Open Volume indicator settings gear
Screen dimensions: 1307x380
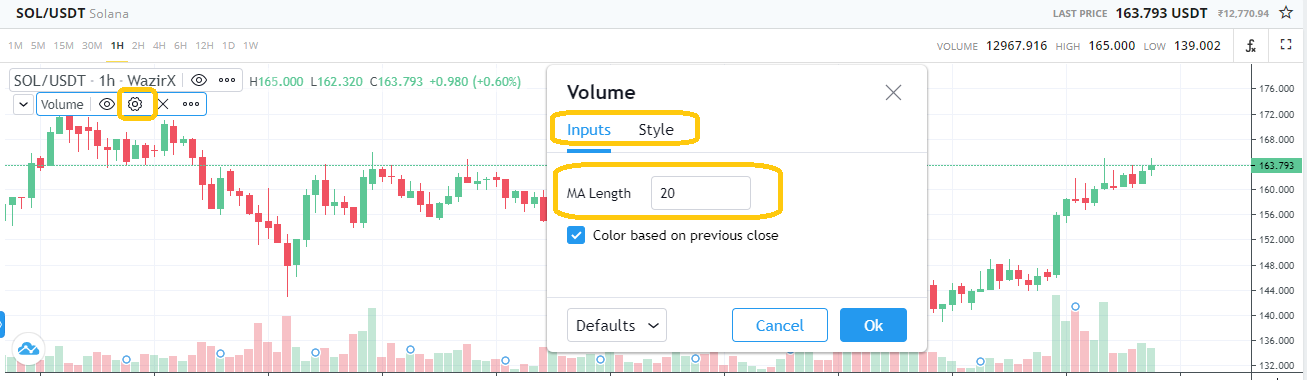click(136, 104)
